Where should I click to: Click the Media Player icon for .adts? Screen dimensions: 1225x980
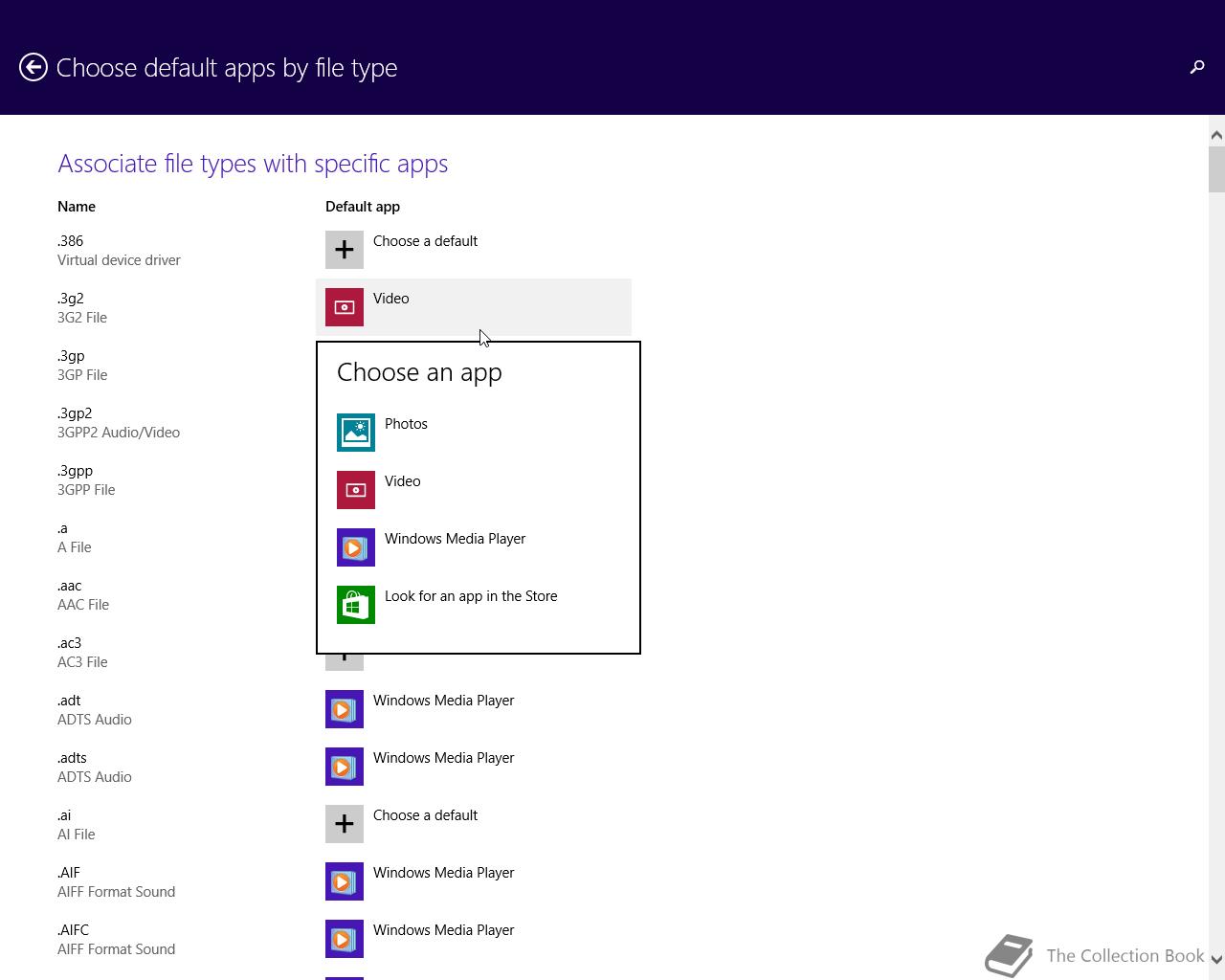tap(345, 767)
